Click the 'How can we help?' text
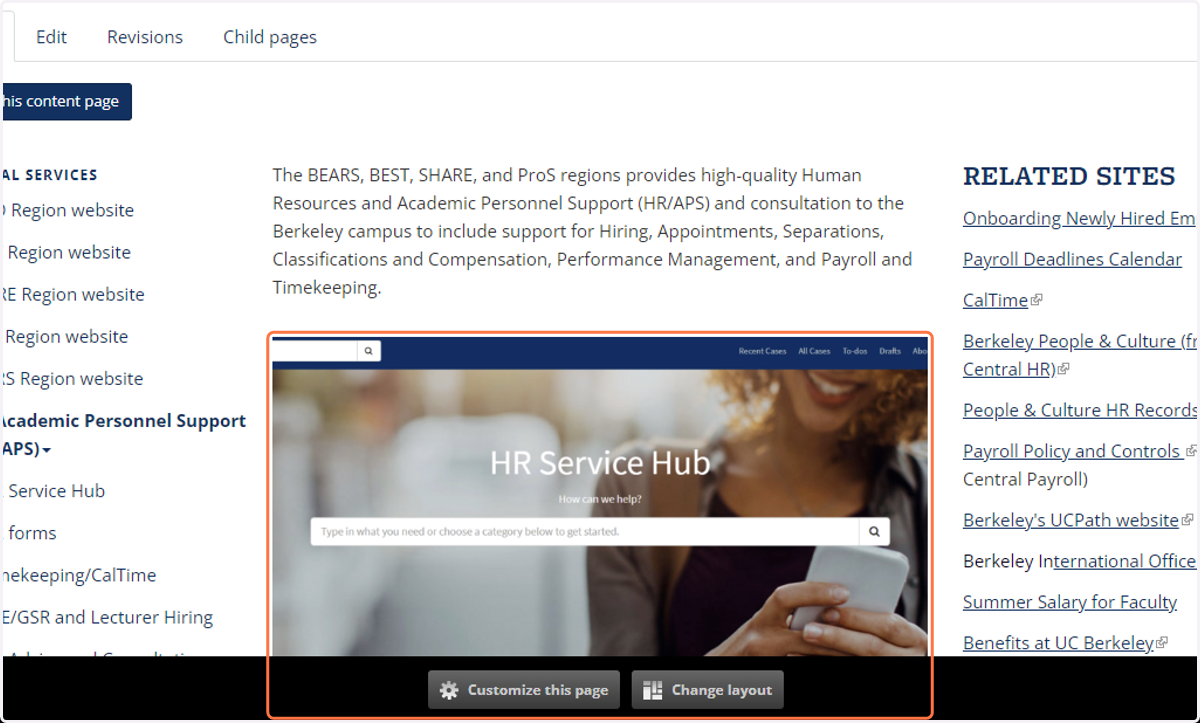 (x=600, y=498)
